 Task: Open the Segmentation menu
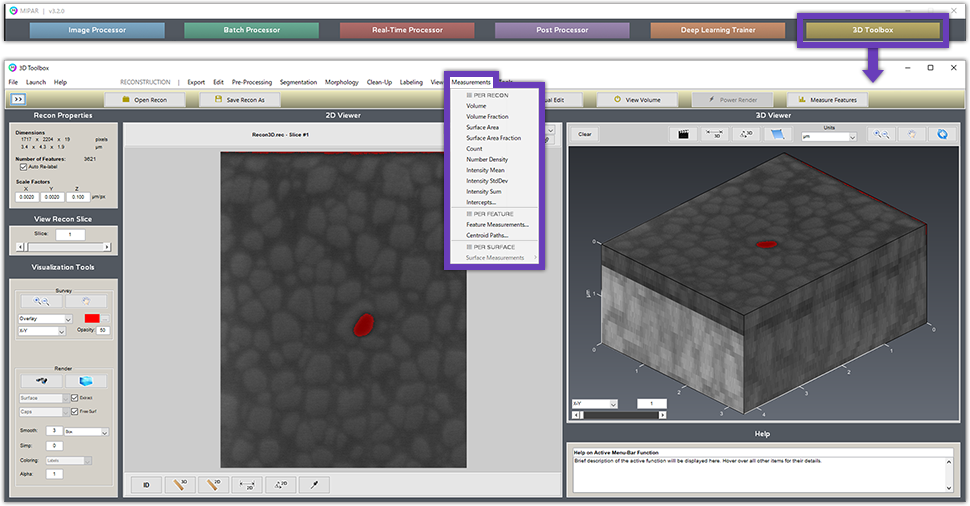point(298,82)
